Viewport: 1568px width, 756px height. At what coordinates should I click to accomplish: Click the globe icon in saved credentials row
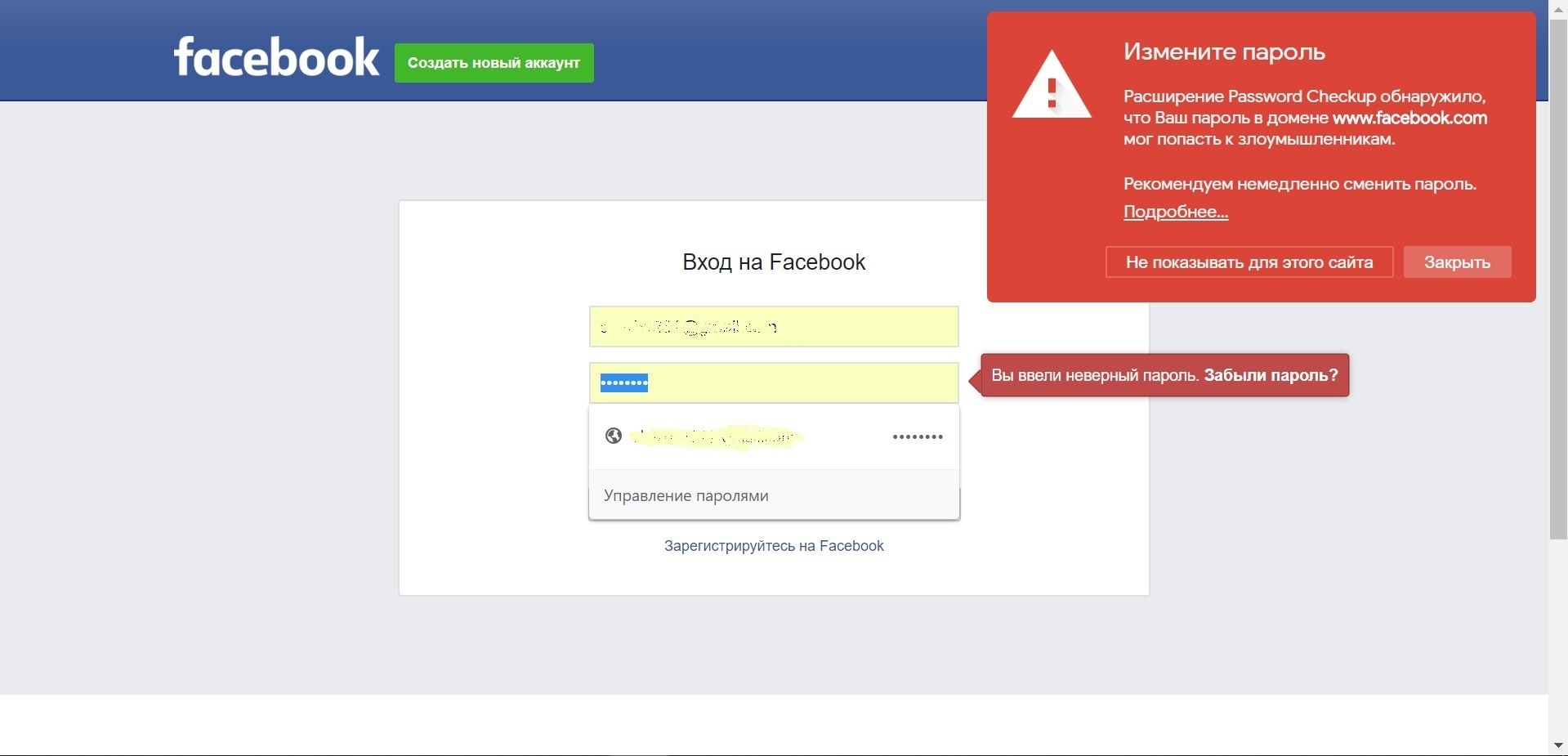click(x=614, y=436)
